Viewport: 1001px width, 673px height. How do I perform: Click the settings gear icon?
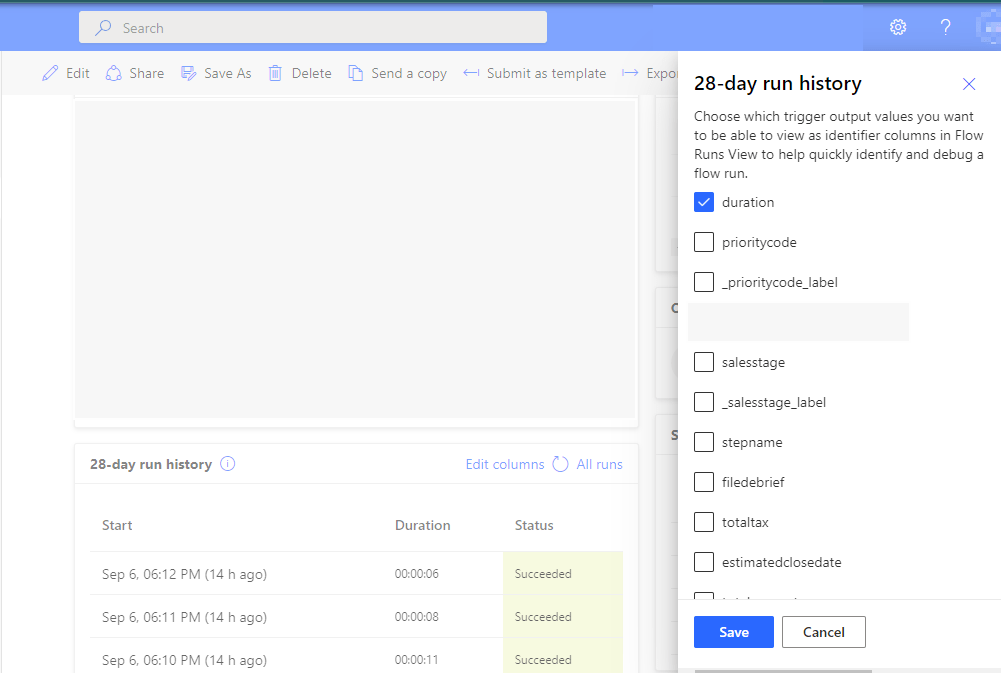[898, 27]
